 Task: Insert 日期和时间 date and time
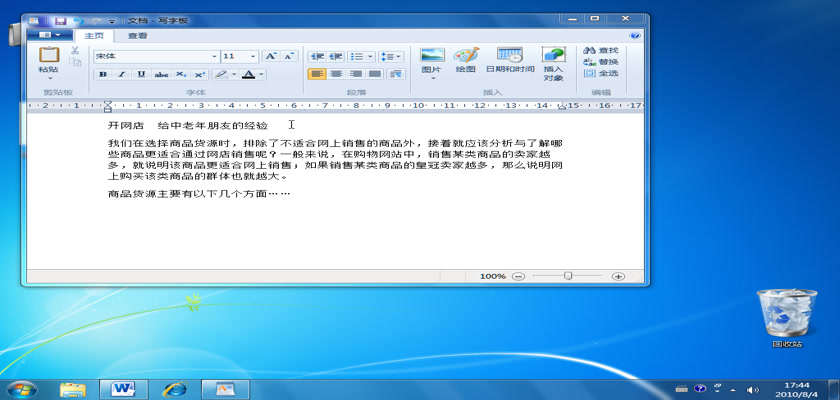[x=509, y=56]
